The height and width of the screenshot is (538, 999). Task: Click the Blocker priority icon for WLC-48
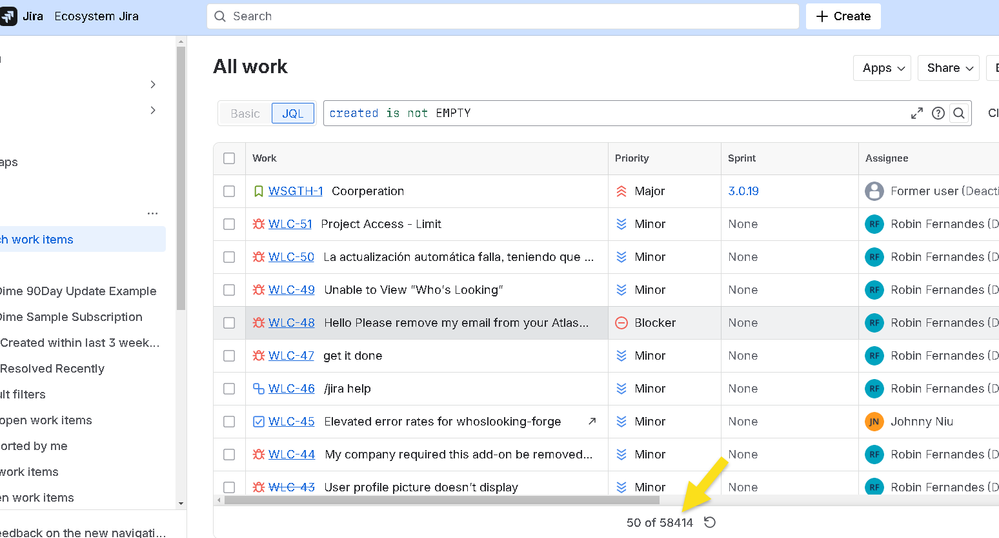621,323
